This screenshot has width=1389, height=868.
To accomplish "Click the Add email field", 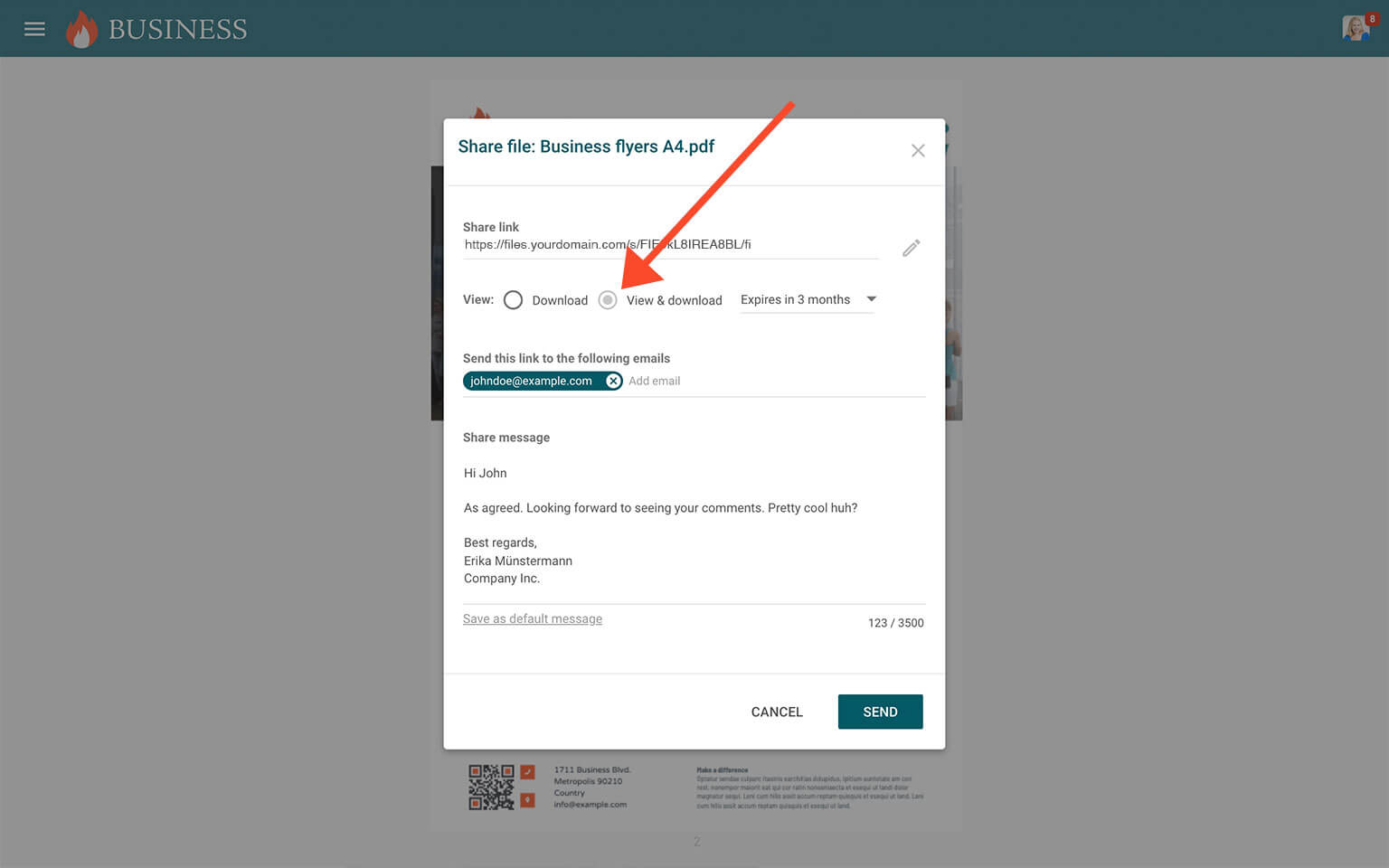I will pyautogui.click(x=769, y=382).
